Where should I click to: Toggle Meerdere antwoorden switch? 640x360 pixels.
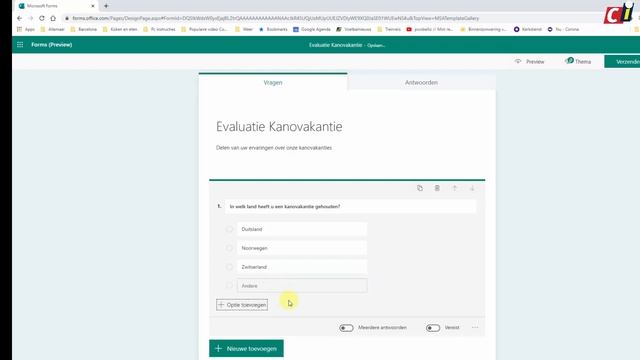tap(346, 328)
